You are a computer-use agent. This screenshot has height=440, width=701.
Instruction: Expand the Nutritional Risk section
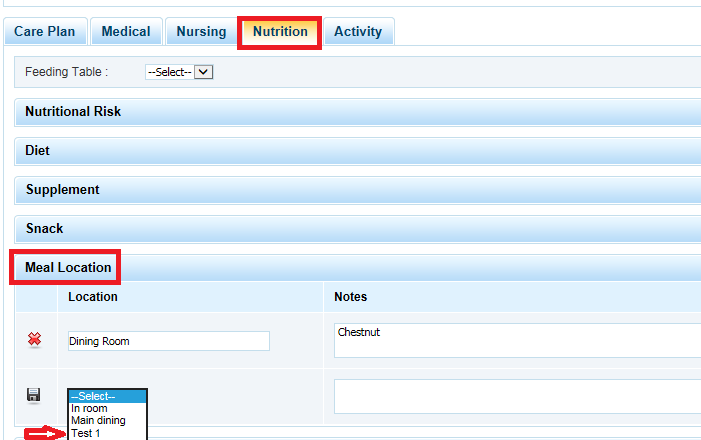(x=73, y=112)
